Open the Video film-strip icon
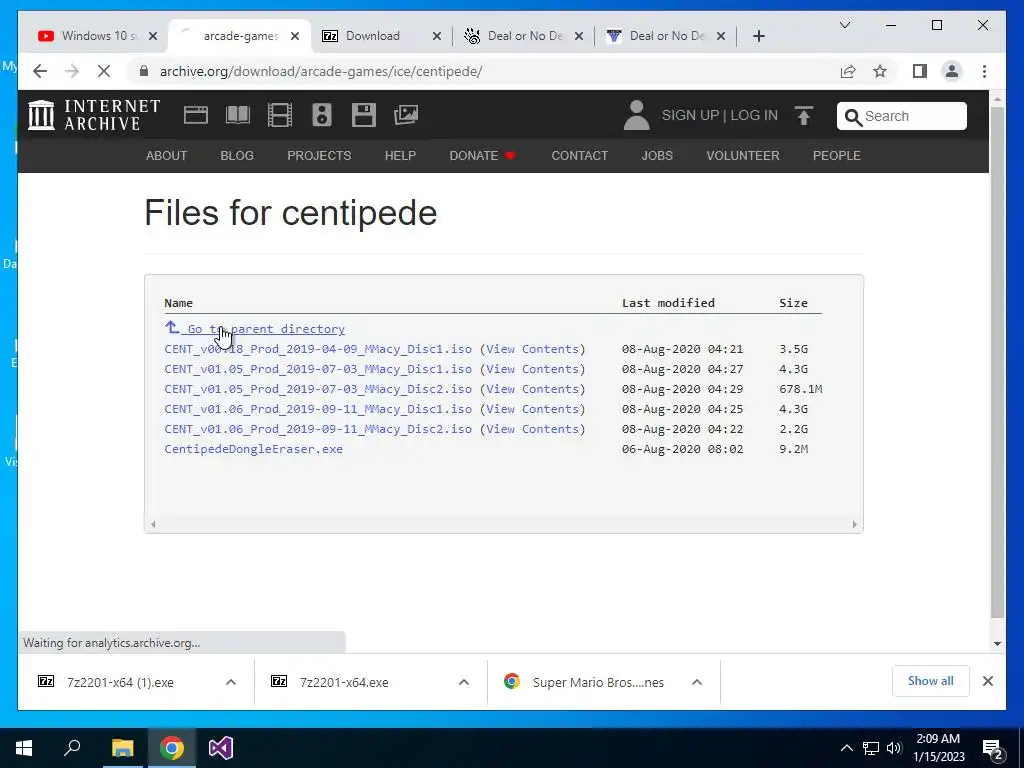Screen dimensions: 1024x768 tap(280, 115)
